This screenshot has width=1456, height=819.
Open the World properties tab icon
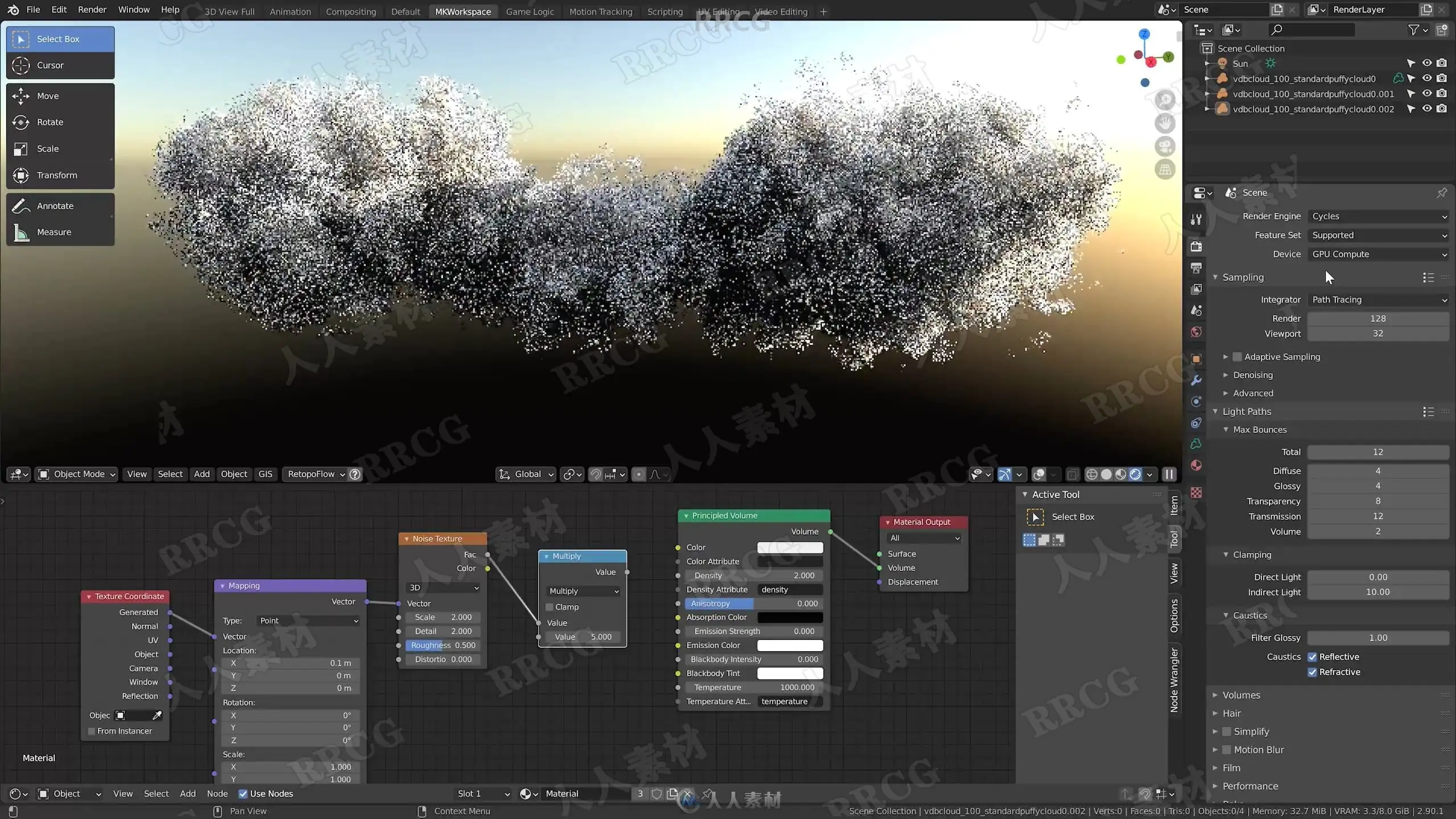click(1196, 332)
